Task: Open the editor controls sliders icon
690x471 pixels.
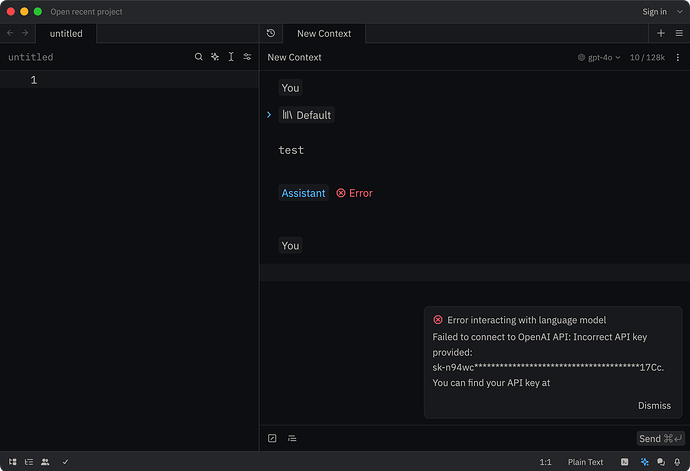Action: tap(247, 57)
